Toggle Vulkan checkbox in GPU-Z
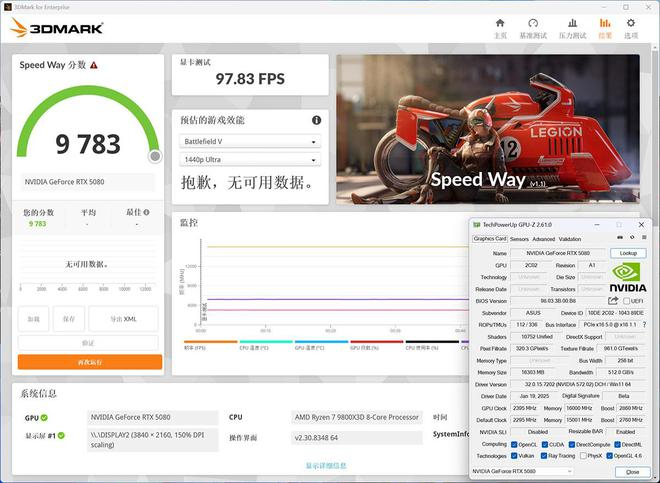Viewport: 660px width, 483px height. (514, 456)
